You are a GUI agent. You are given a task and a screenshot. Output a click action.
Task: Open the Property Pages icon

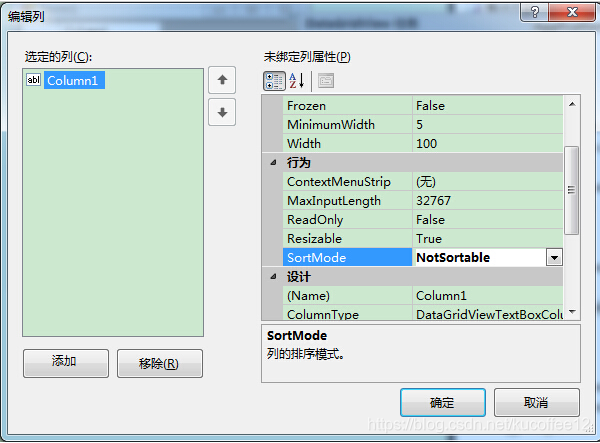(x=326, y=81)
